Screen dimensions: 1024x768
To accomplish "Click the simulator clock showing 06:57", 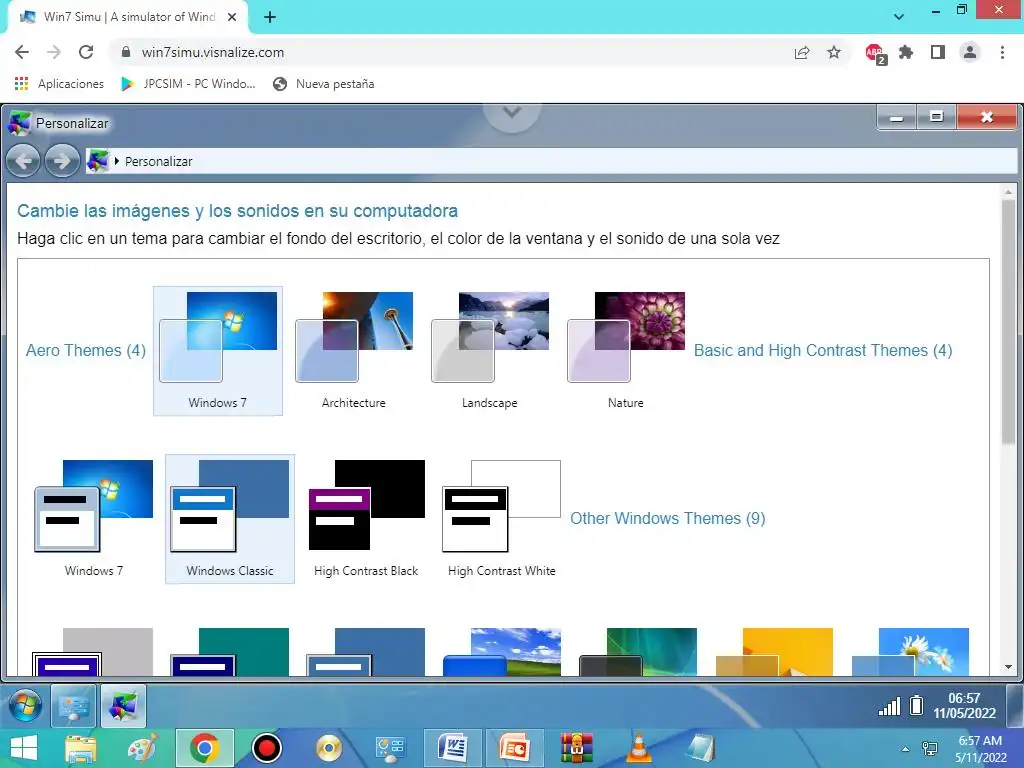I will point(964,706).
